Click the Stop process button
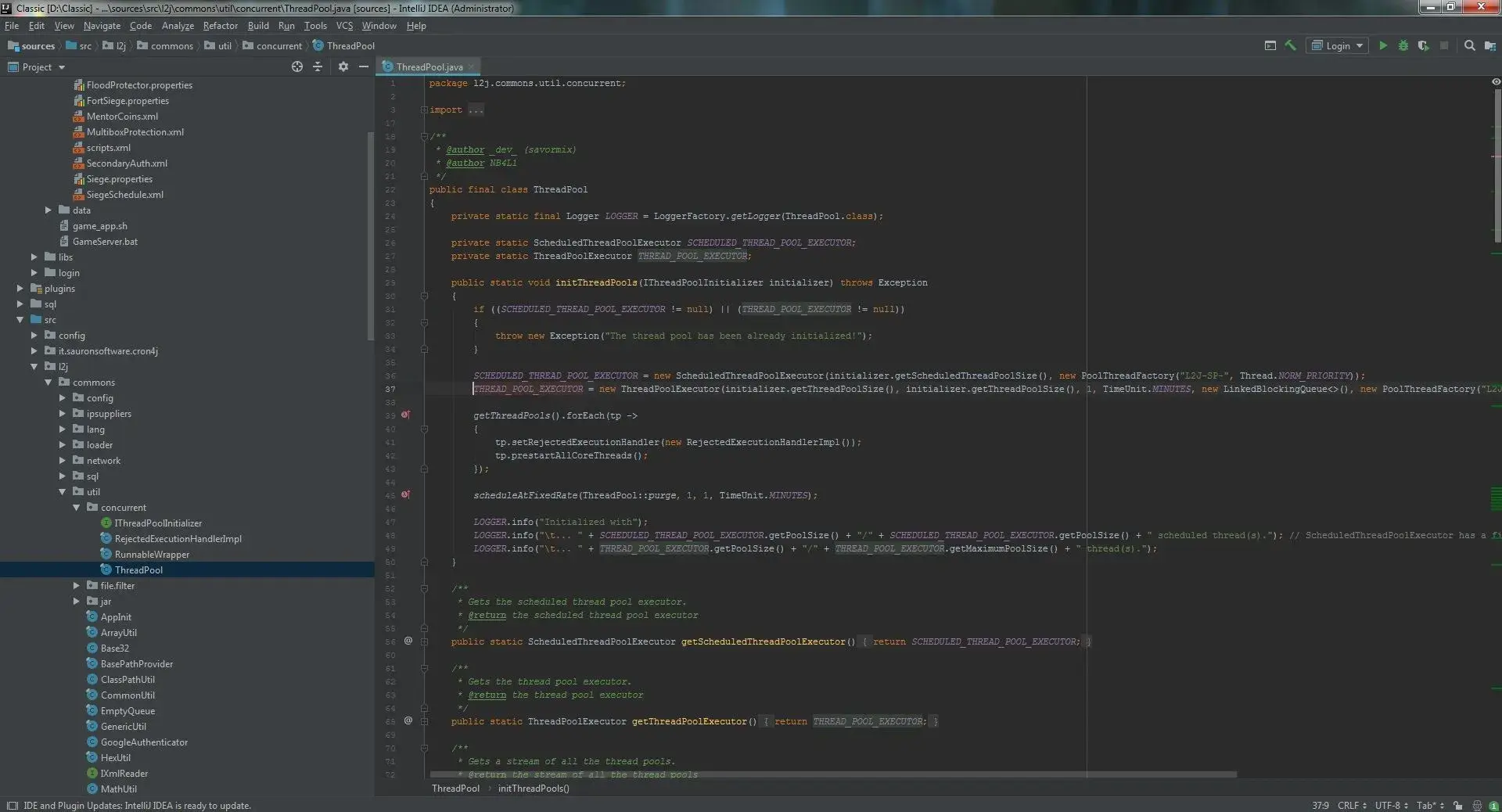This screenshot has width=1502, height=812. click(1444, 45)
